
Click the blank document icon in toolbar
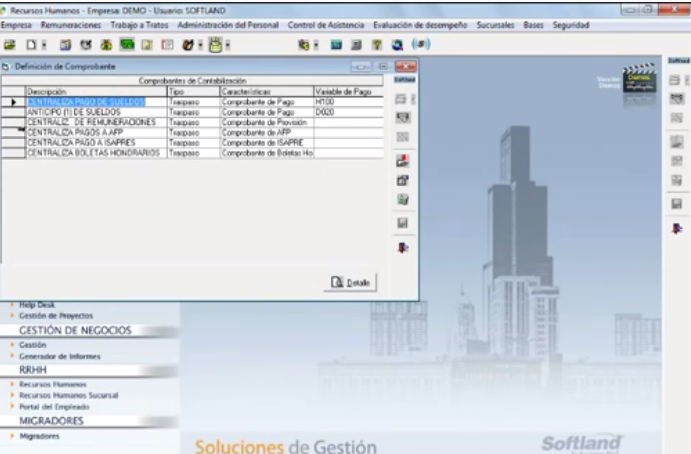pos(32,44)
